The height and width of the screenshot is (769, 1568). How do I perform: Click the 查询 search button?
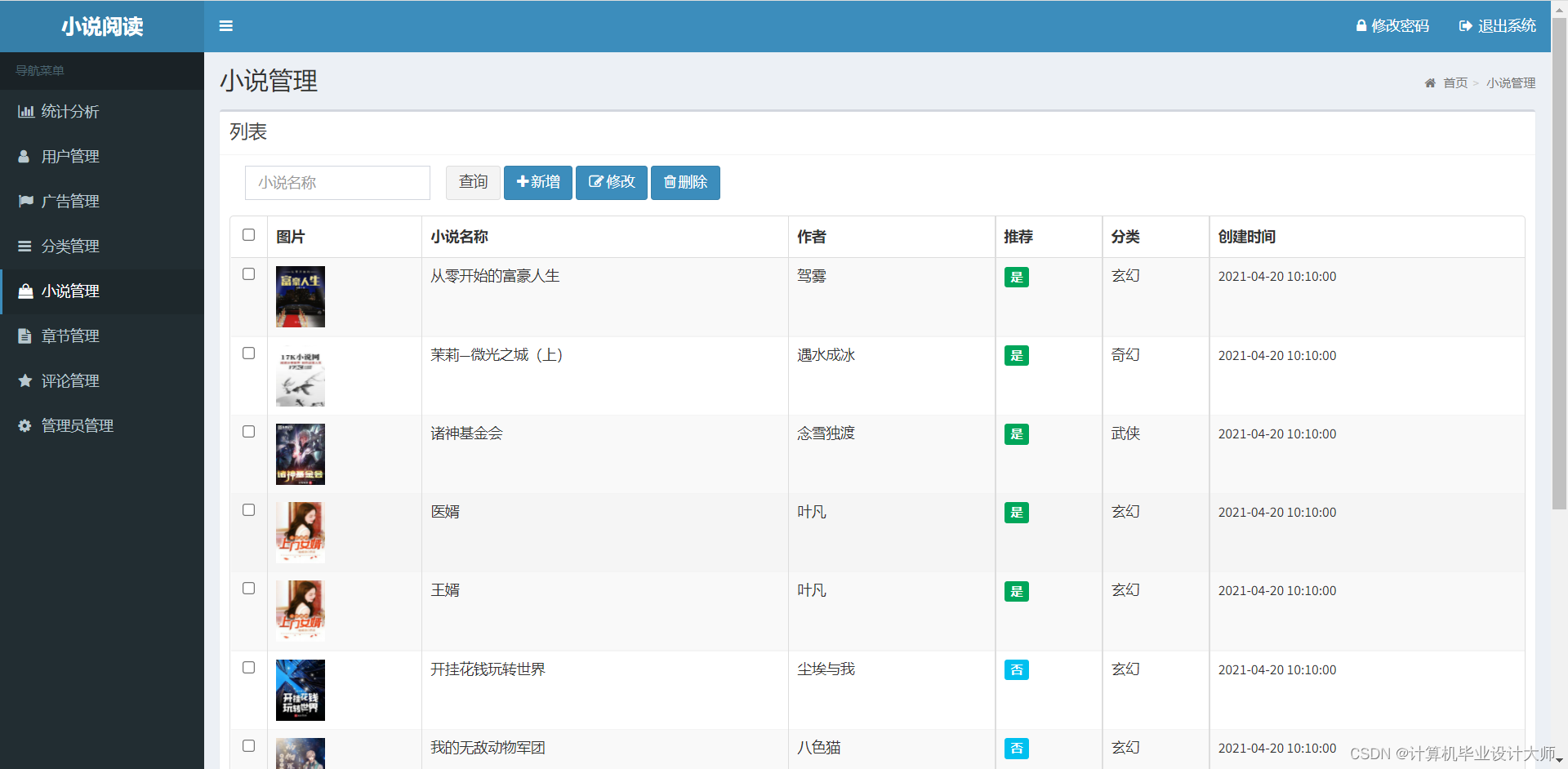473,183
